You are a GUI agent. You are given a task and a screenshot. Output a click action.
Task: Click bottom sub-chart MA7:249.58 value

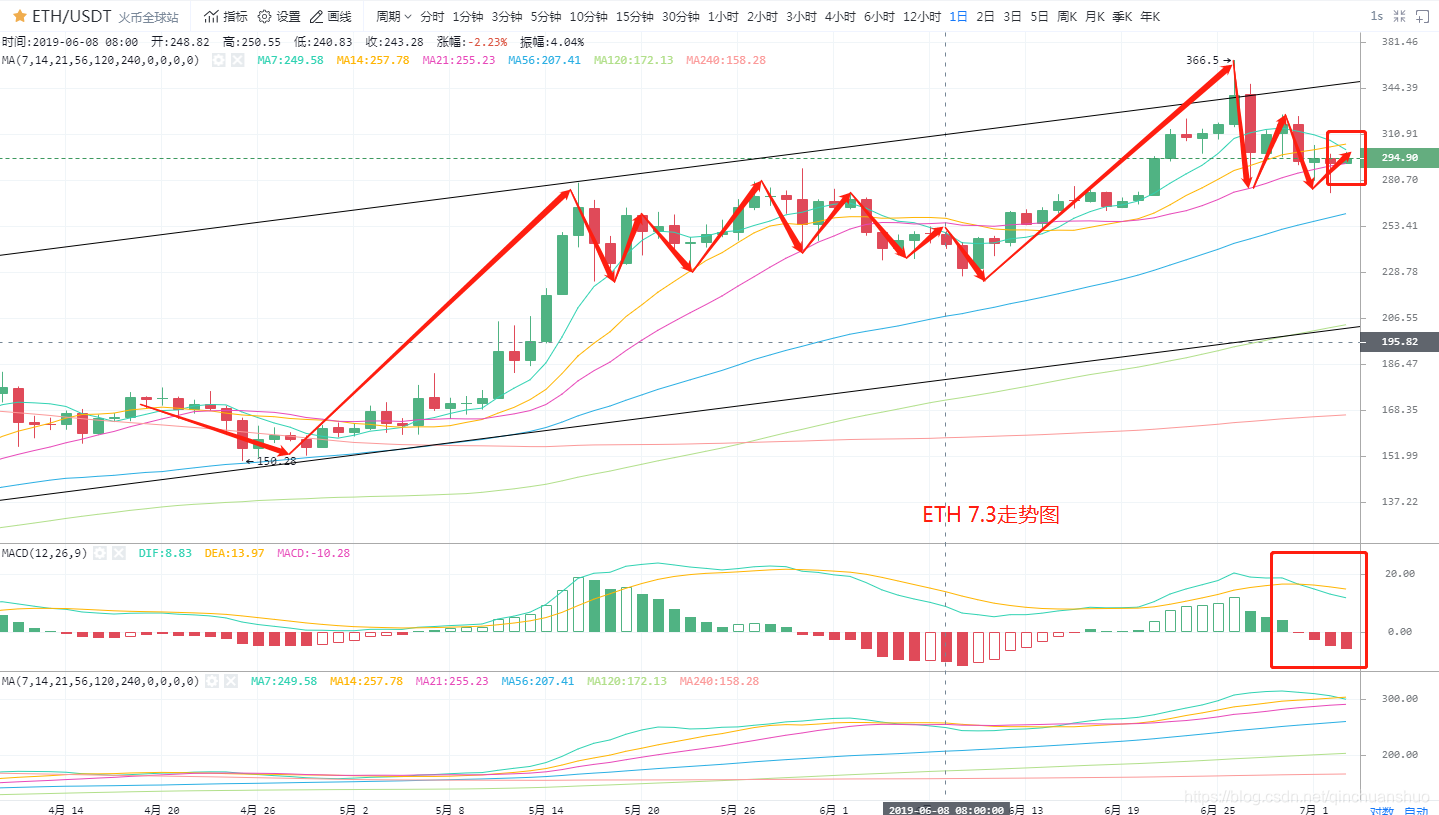coord(284,681)
